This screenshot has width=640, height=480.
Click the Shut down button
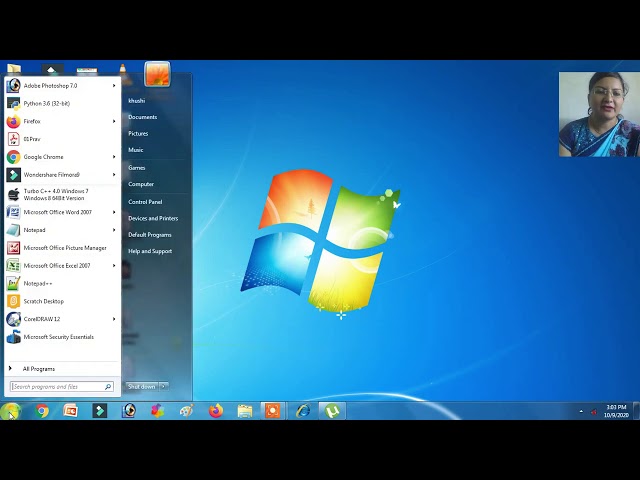142,387
